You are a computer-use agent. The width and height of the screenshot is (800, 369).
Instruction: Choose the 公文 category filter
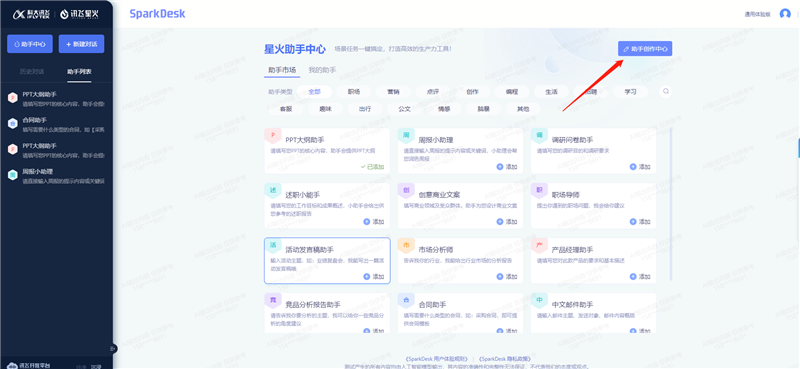click(405, 109)
